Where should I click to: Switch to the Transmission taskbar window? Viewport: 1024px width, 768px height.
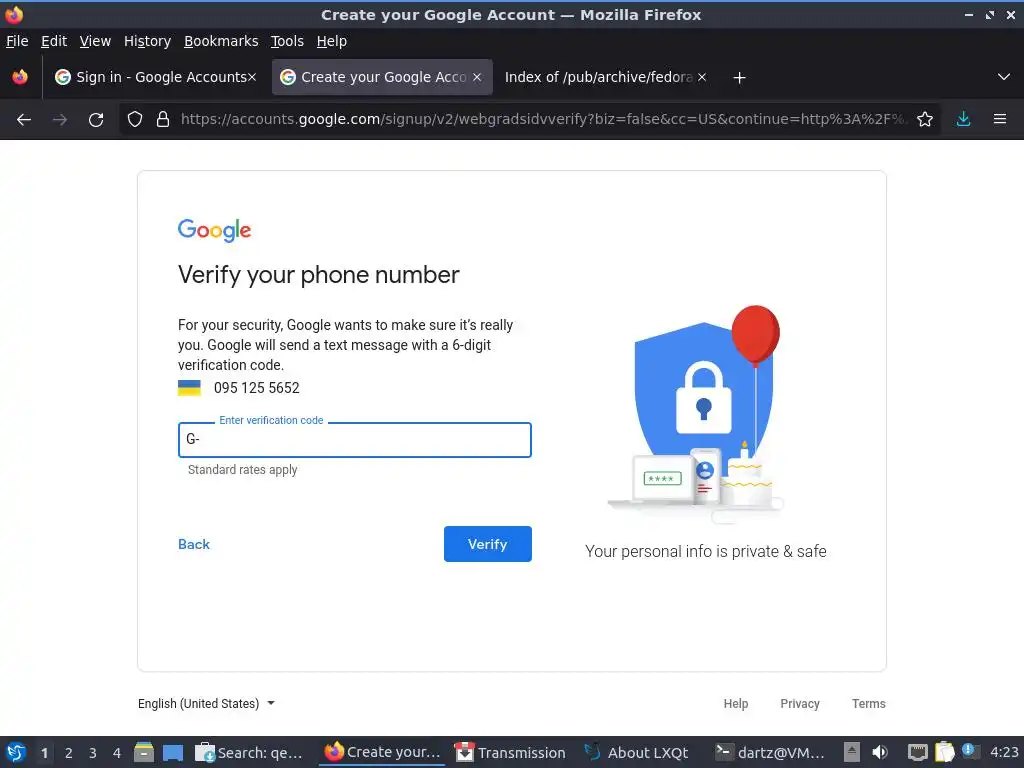[x=510, y=752]
